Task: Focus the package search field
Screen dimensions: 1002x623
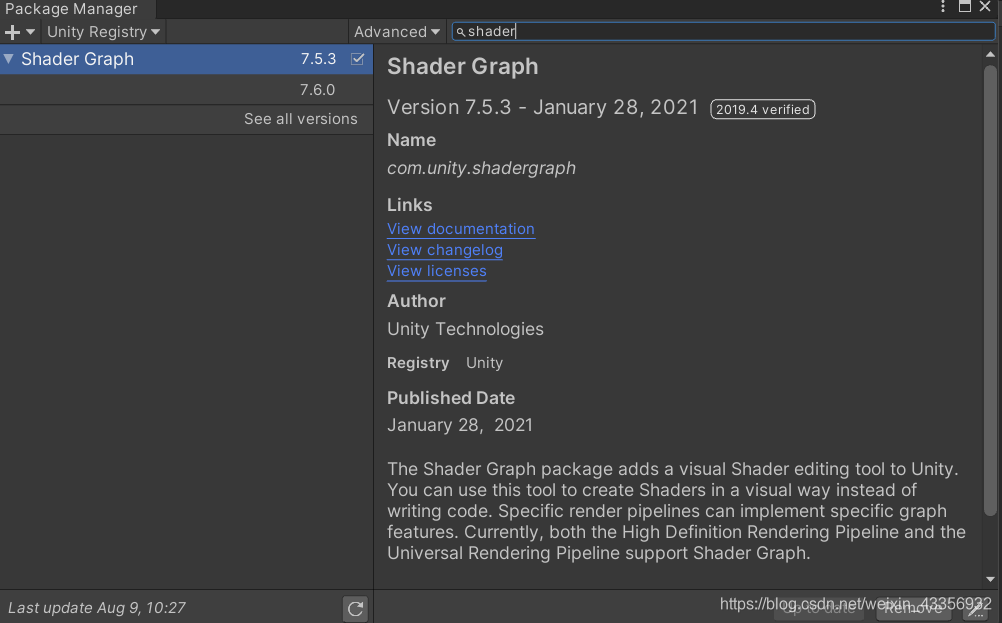Action: coord(723,31)
